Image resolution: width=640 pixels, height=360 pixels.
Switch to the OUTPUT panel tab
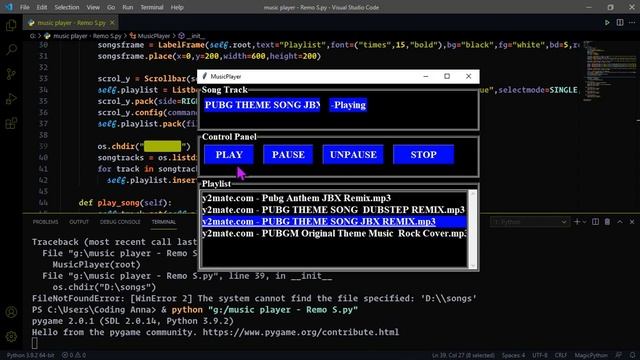(x=79, y=222)
